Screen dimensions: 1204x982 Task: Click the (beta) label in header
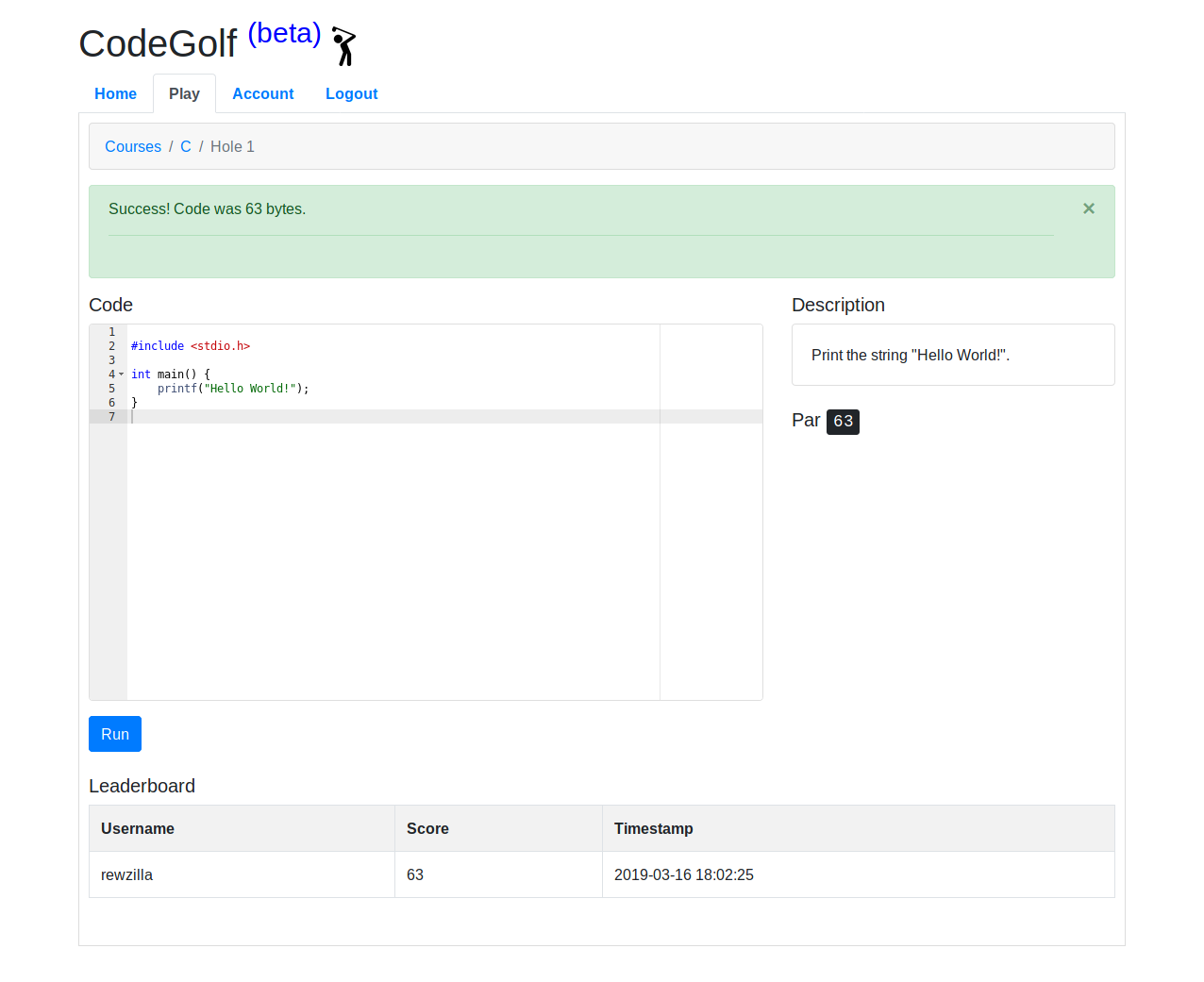point(284,33)
